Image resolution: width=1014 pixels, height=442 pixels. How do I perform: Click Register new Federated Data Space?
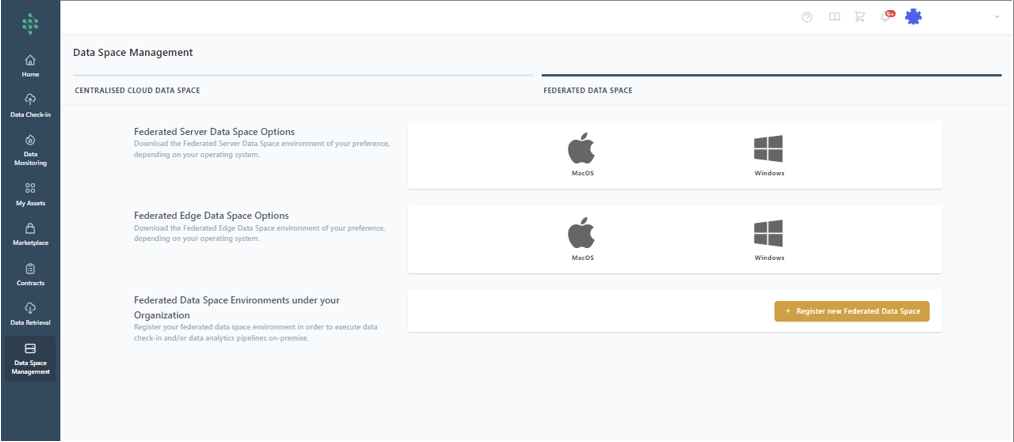(x=852, y=311)
